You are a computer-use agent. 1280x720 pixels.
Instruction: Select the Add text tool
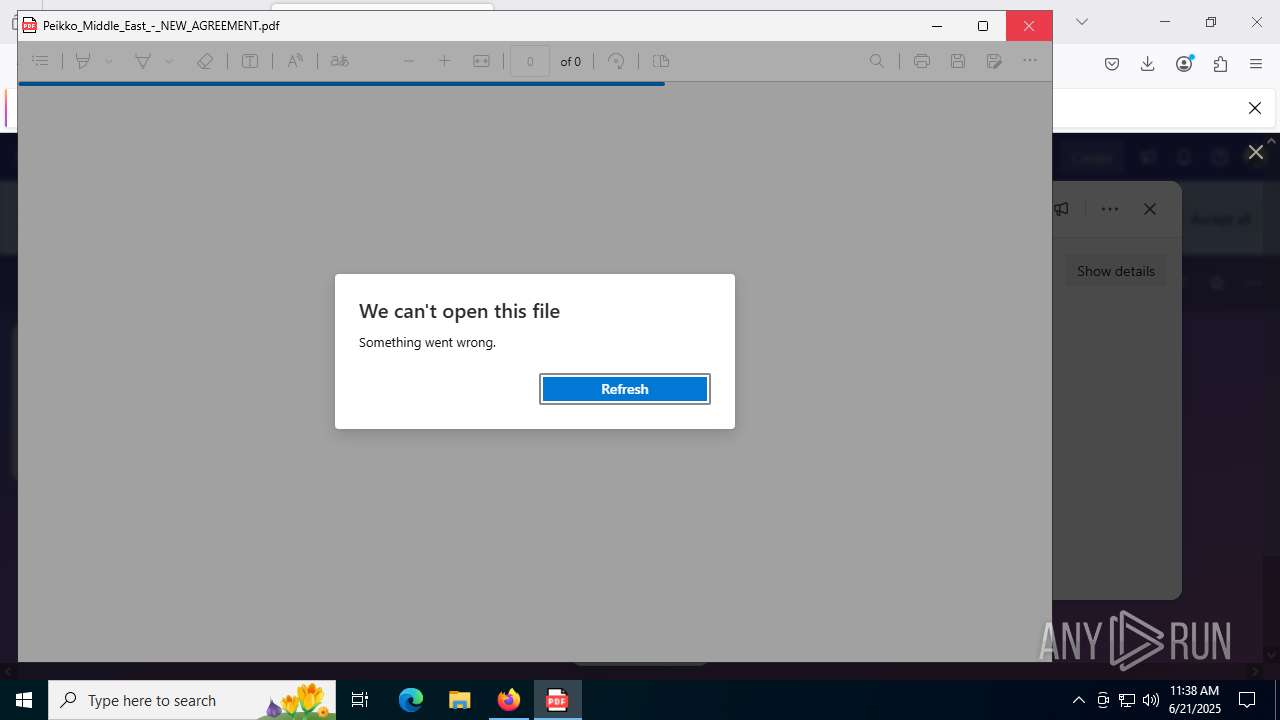click(250, 61)
